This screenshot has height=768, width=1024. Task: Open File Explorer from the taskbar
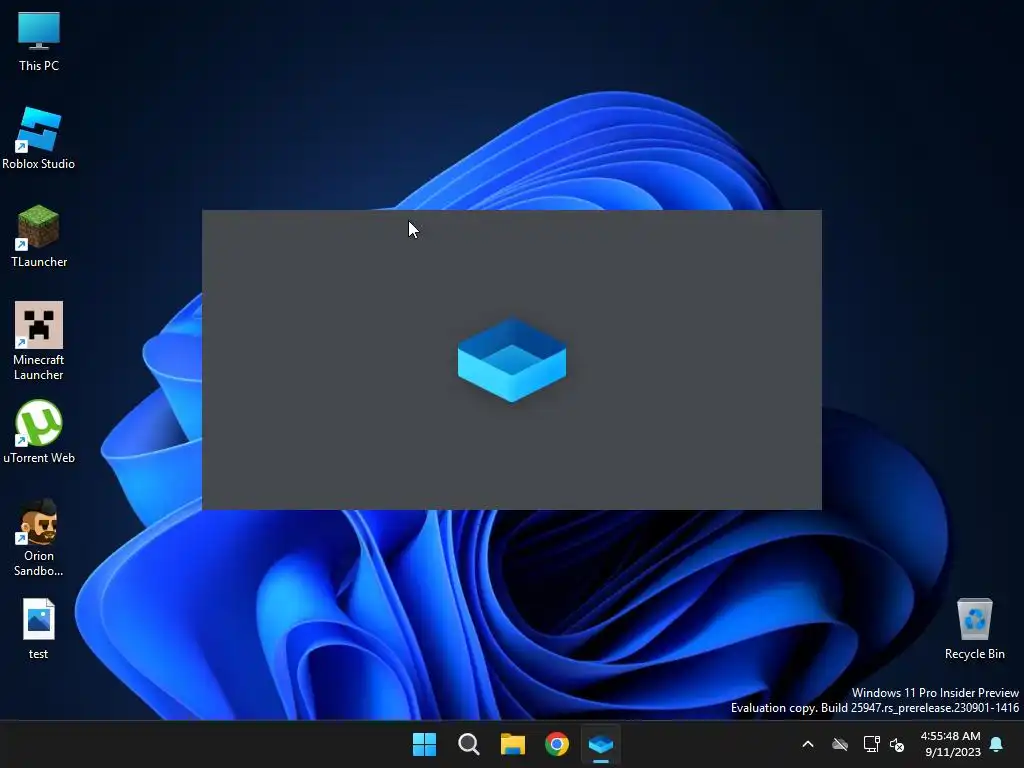tap(513, 744)
